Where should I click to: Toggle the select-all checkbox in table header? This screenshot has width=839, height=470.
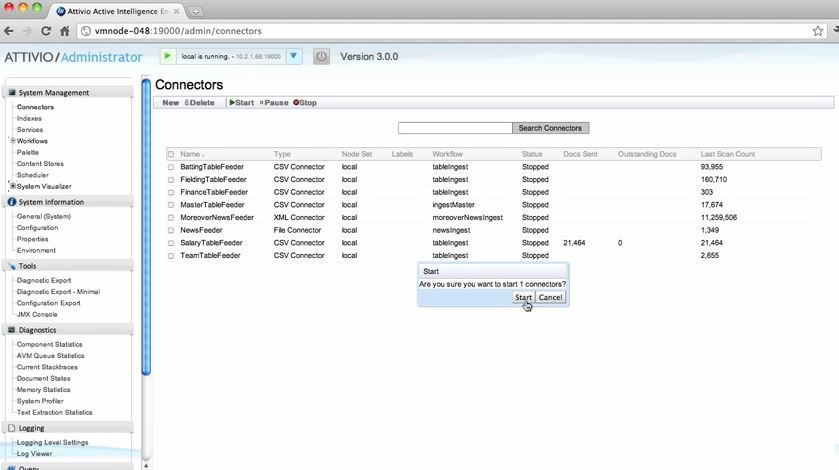(171, 154)
